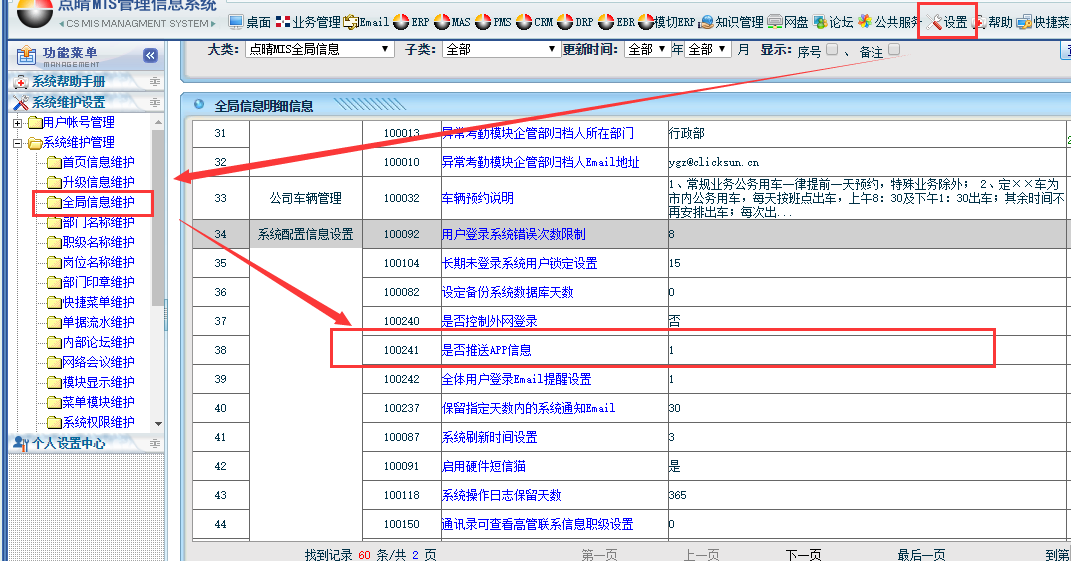
Task: Expand the 用户帐号管理 tree node
Action: pyautogui.click(x=17, y=123)
